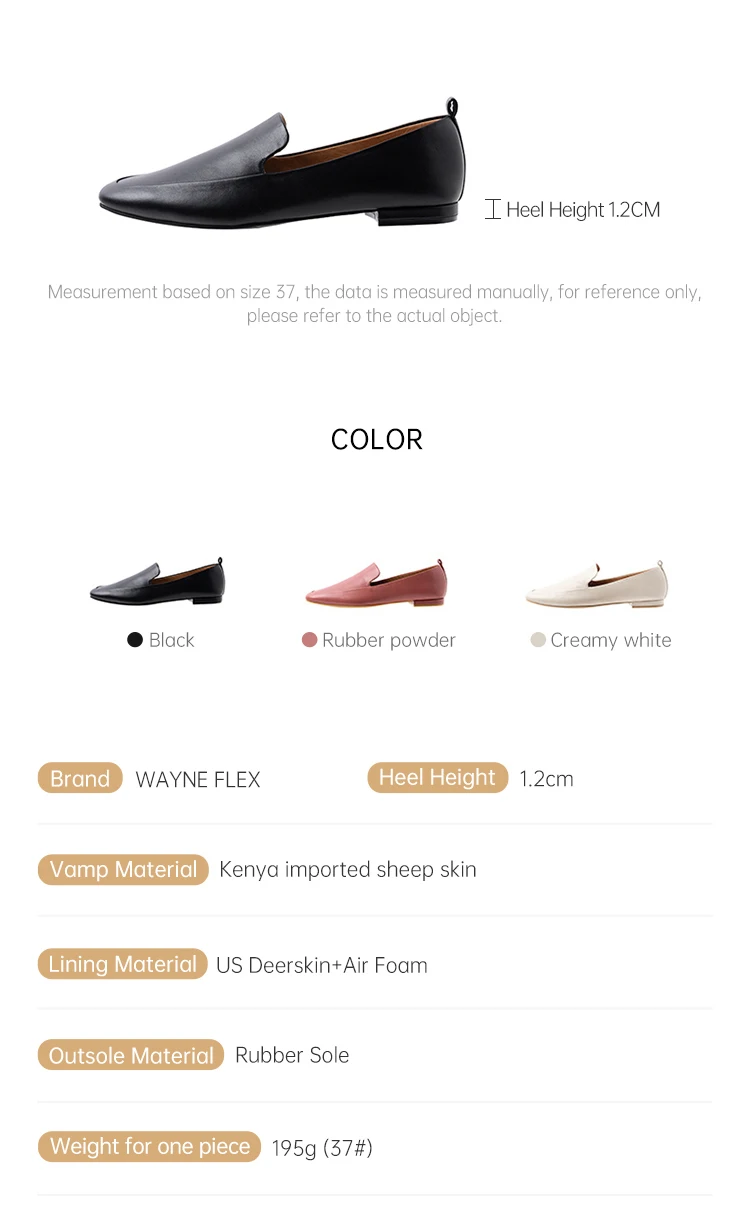Click the WAYNE FLEX brand name
Image resolution: width=750 pixels, height=1228 pixels.
tap(198, 780)
